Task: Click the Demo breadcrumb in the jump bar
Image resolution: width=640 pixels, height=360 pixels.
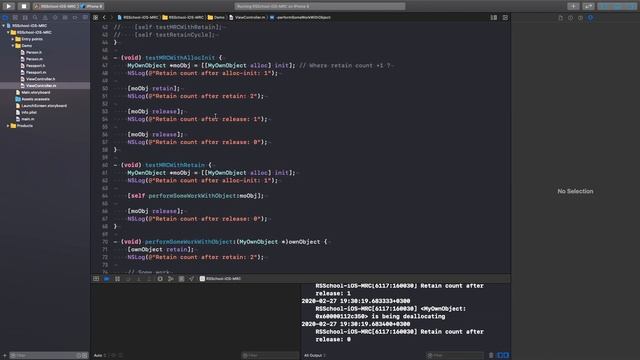Action: click(x=216, y=18)
